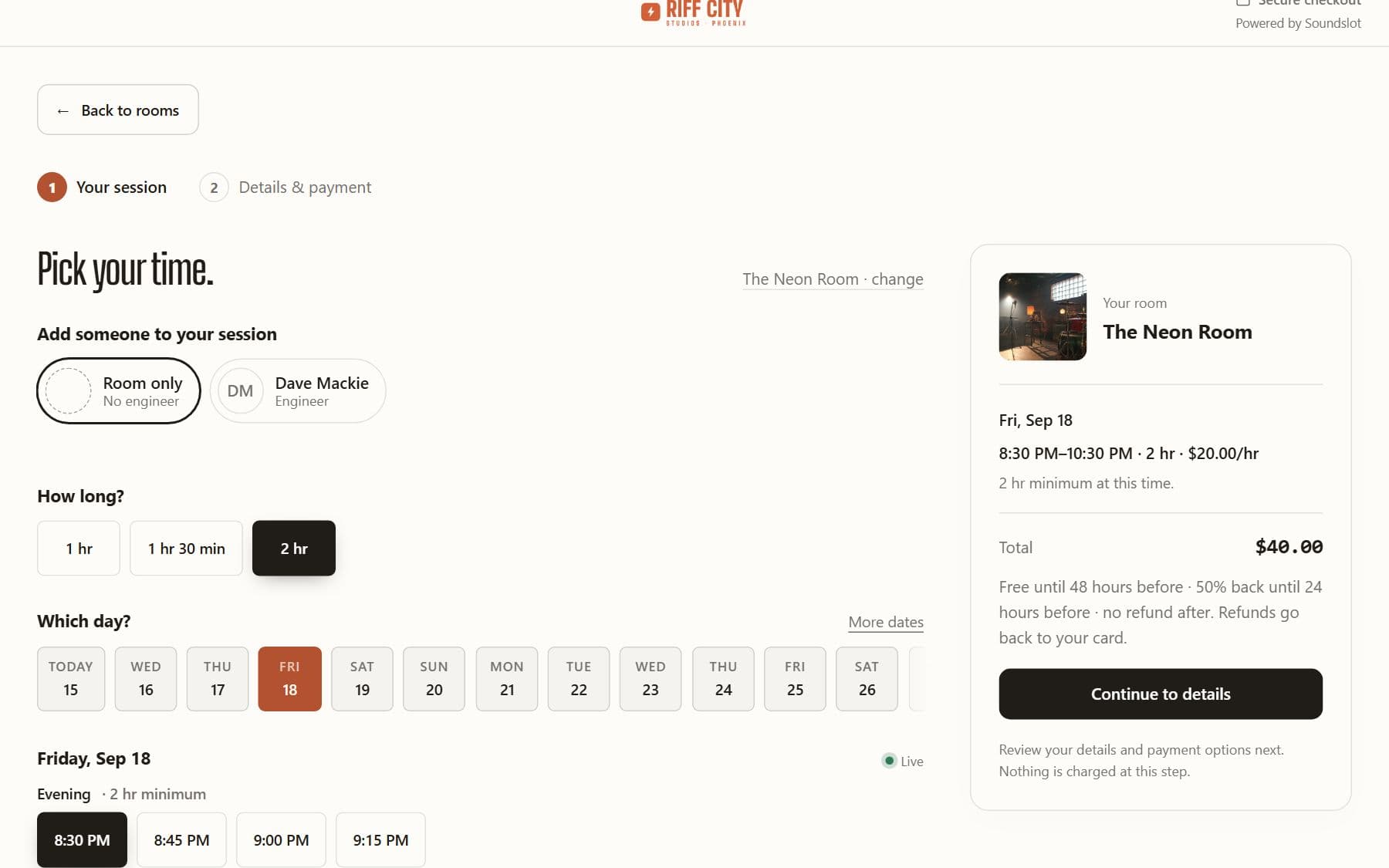Select the 8:30 PM time slot
The height and width of the screenshot is (868, 1389).
tap(82, 839)
